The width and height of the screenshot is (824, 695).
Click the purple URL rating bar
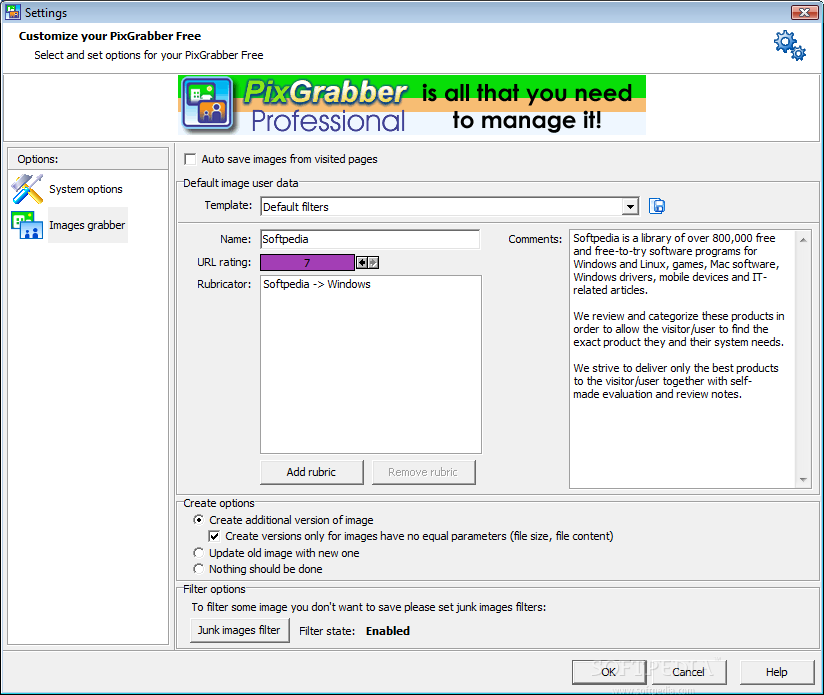pyautogui.click(x=307, y=262)
